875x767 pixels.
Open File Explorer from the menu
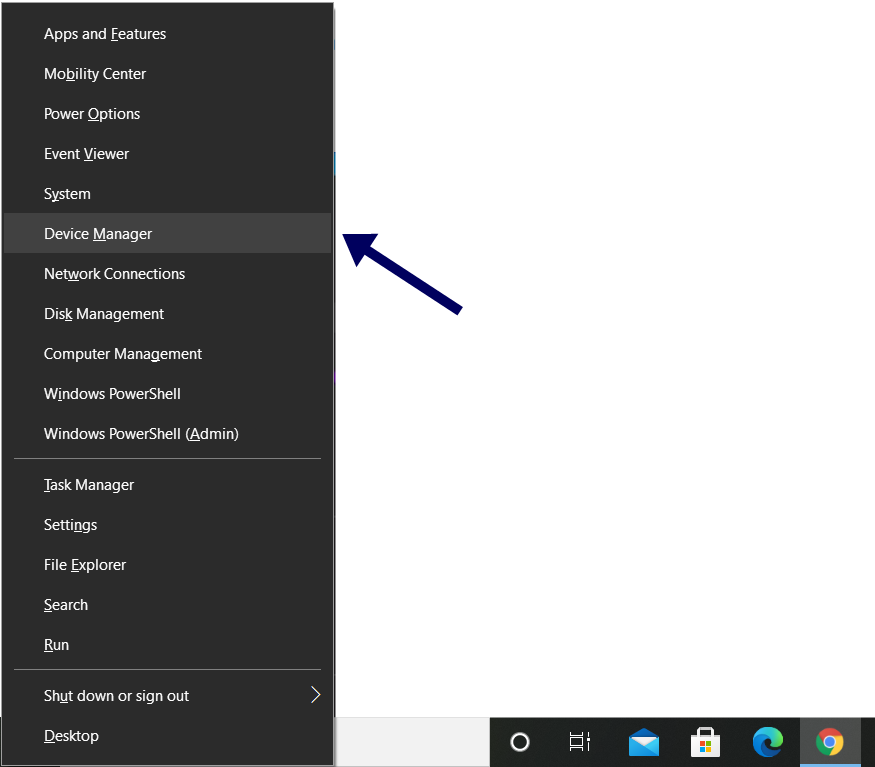pos(85,565)
